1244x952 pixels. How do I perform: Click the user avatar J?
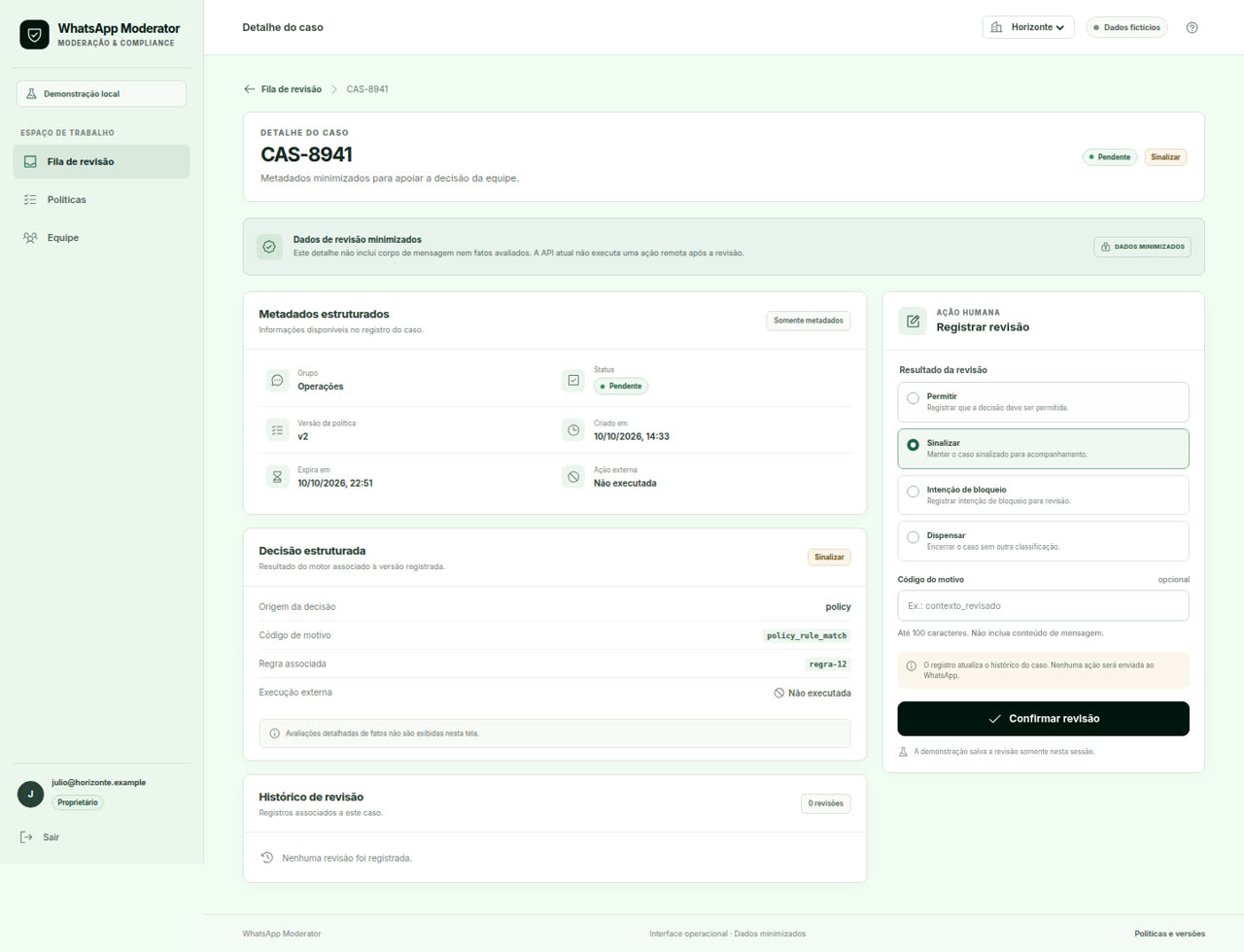pyautogui.click(x=30, y=795)
